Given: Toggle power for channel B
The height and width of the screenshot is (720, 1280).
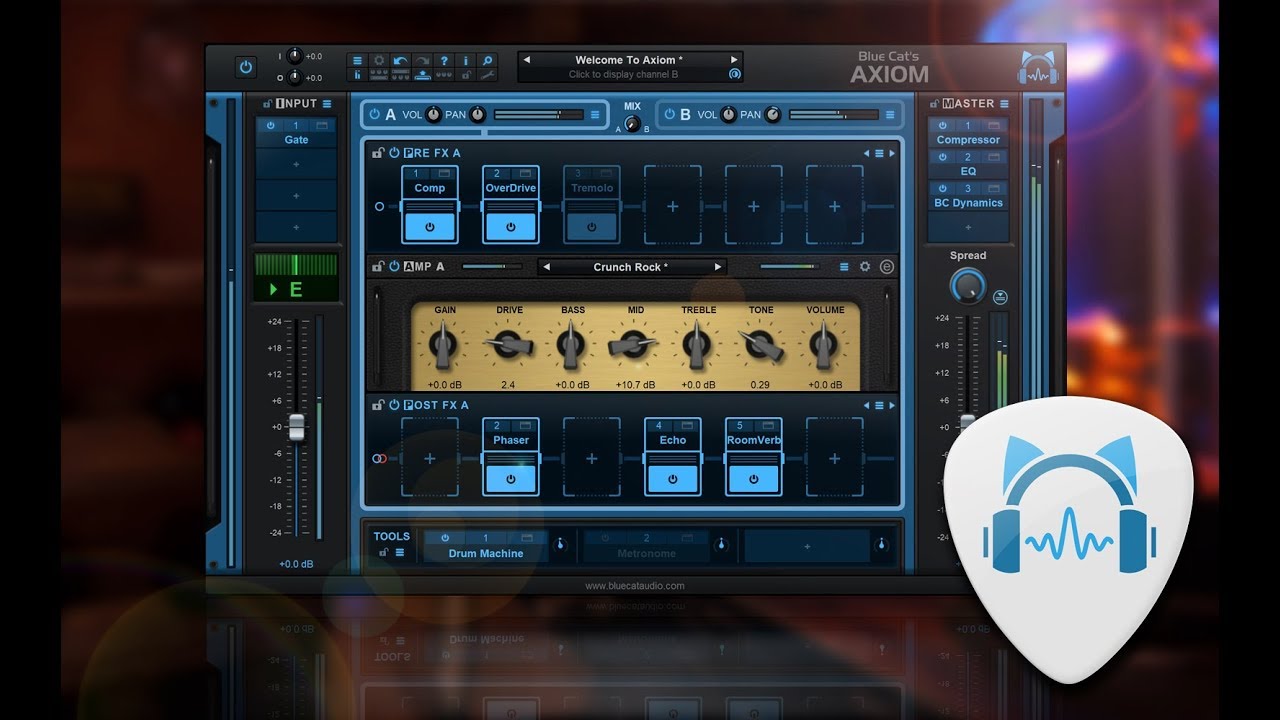Looking at the screenshot, I should click(x=669, y=114).
